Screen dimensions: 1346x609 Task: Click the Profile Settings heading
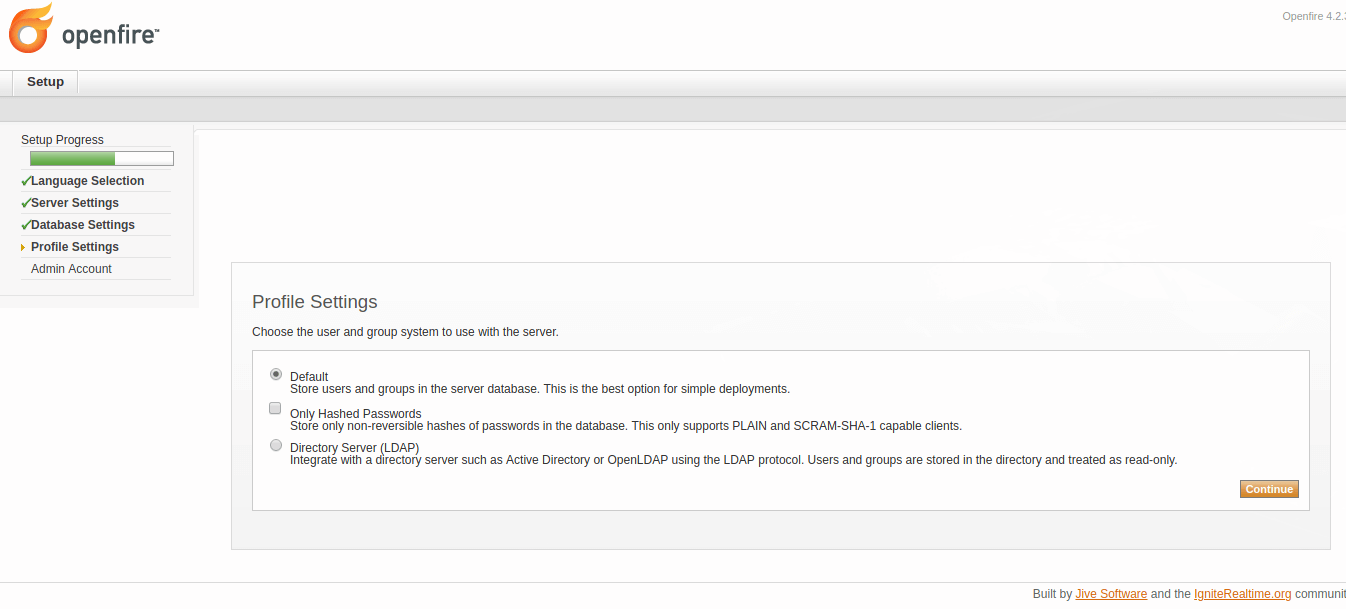coord(315,302)
